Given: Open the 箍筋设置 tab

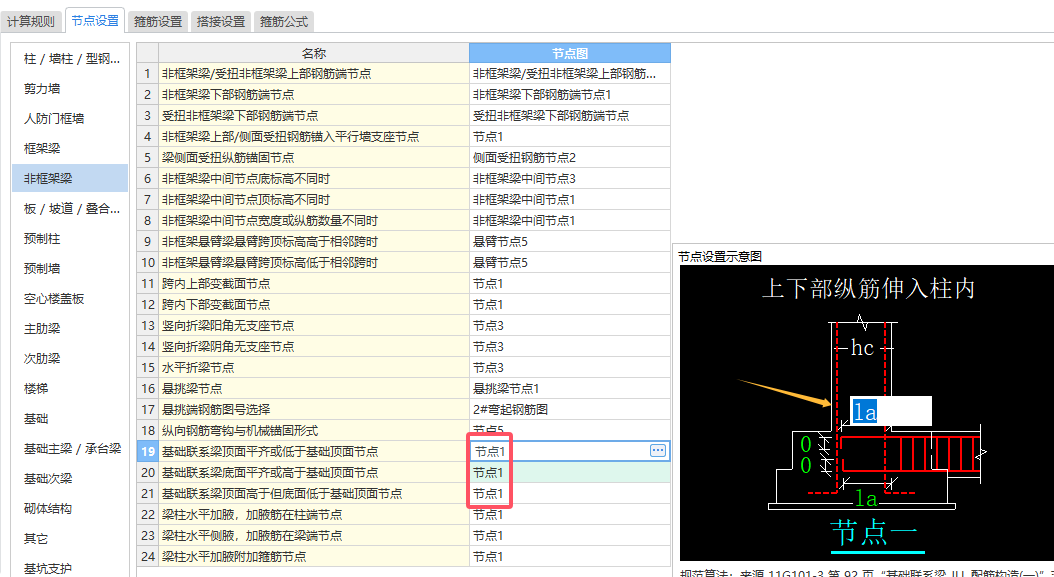Looking at the screenshot, I should [x=158, y=22].
